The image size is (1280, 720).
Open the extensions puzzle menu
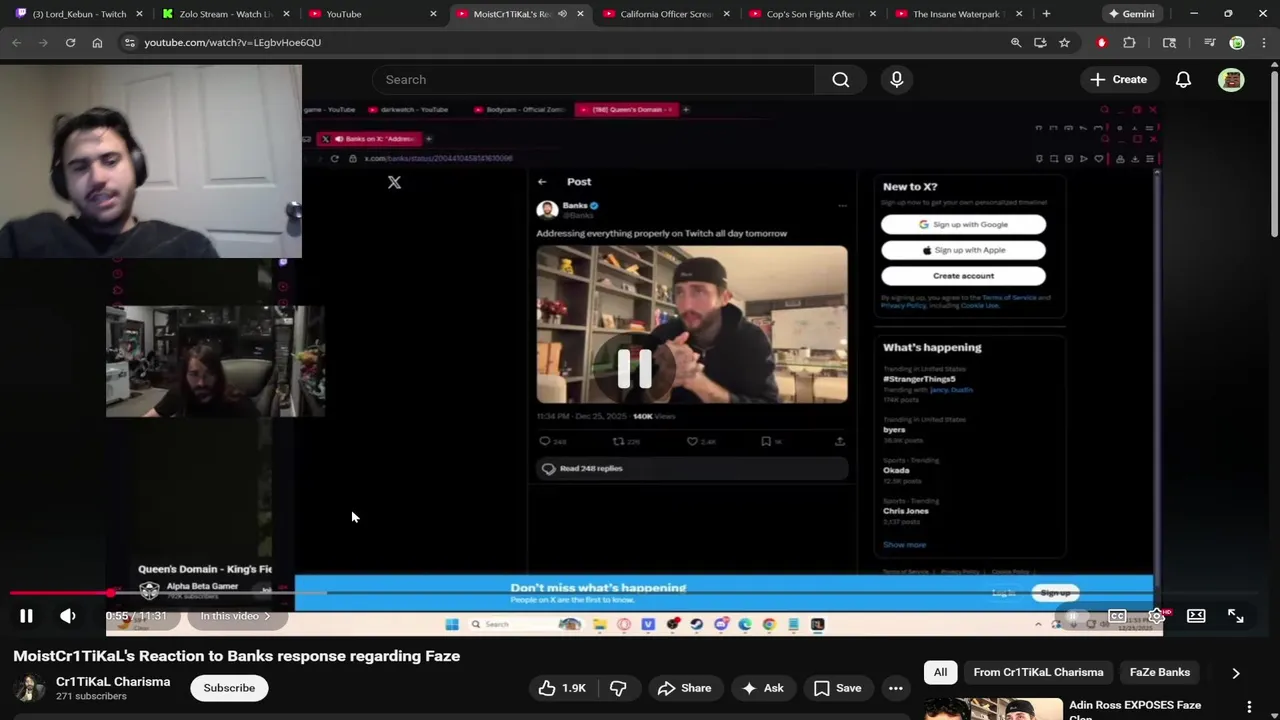(1129, 43)
